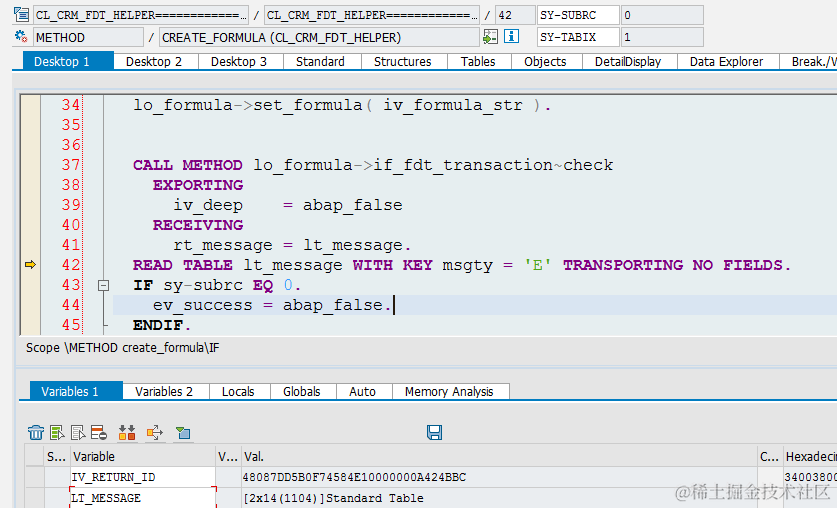Select the IV_RETURN_ID variable cell

click(143, 477)
